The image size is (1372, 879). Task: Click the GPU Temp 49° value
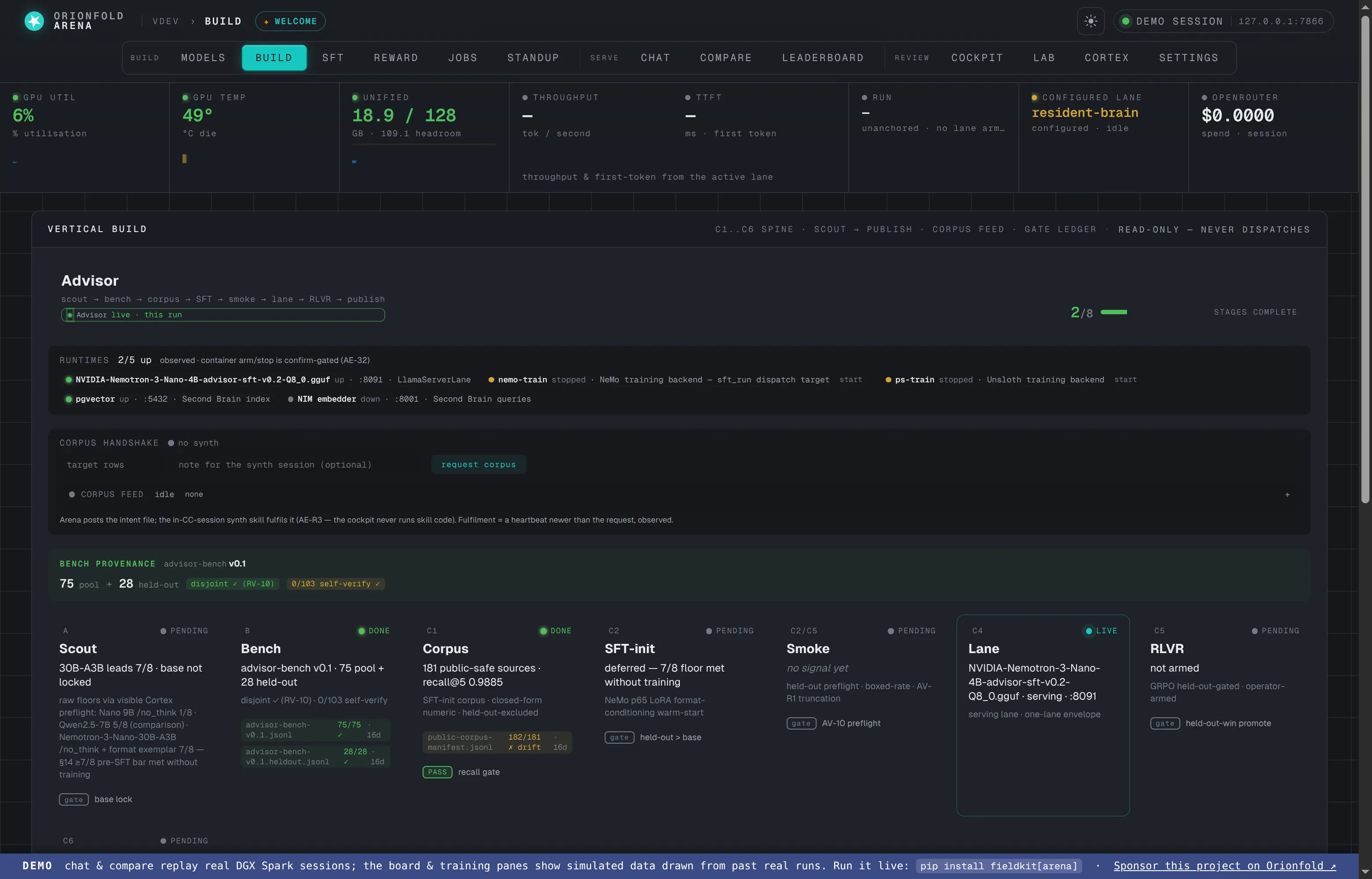pos(197,115)
